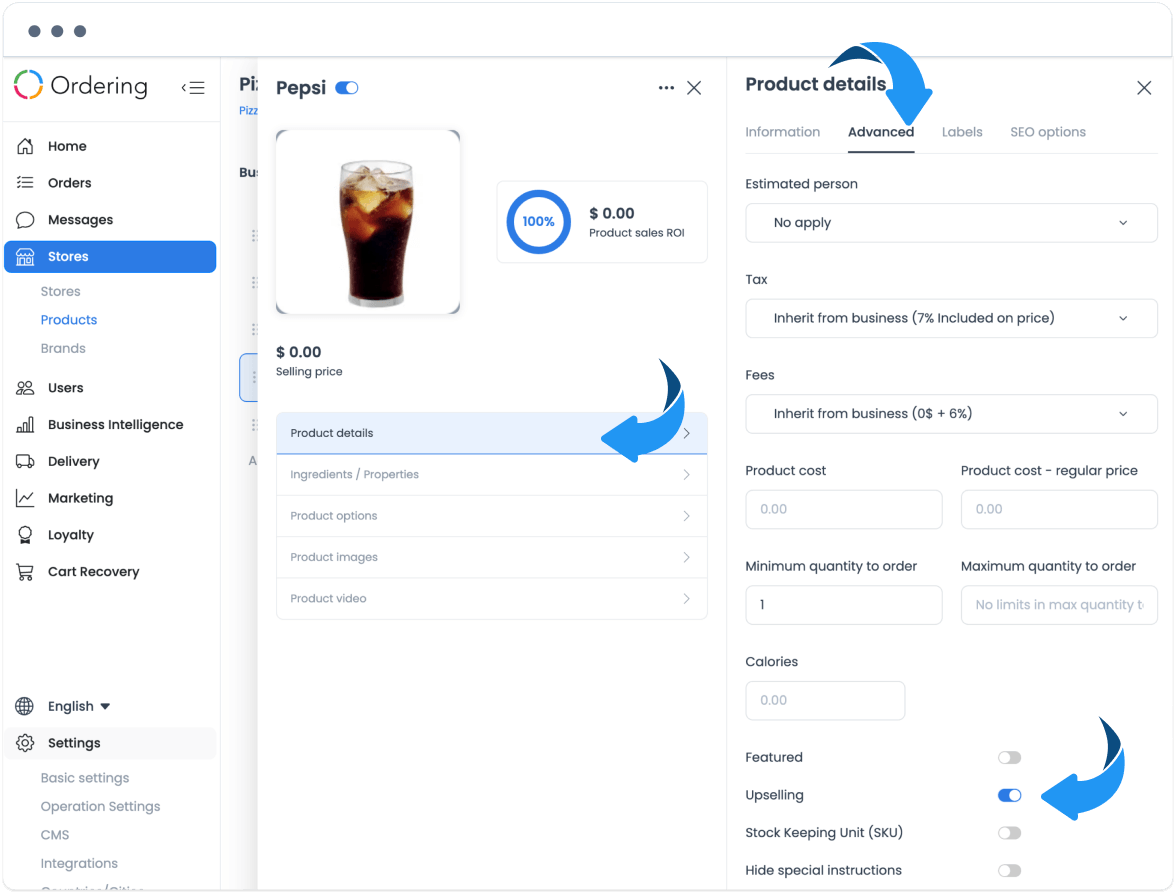
Task: Open the Pepsi three-dot more menu
Action: [x=666, y=88]
